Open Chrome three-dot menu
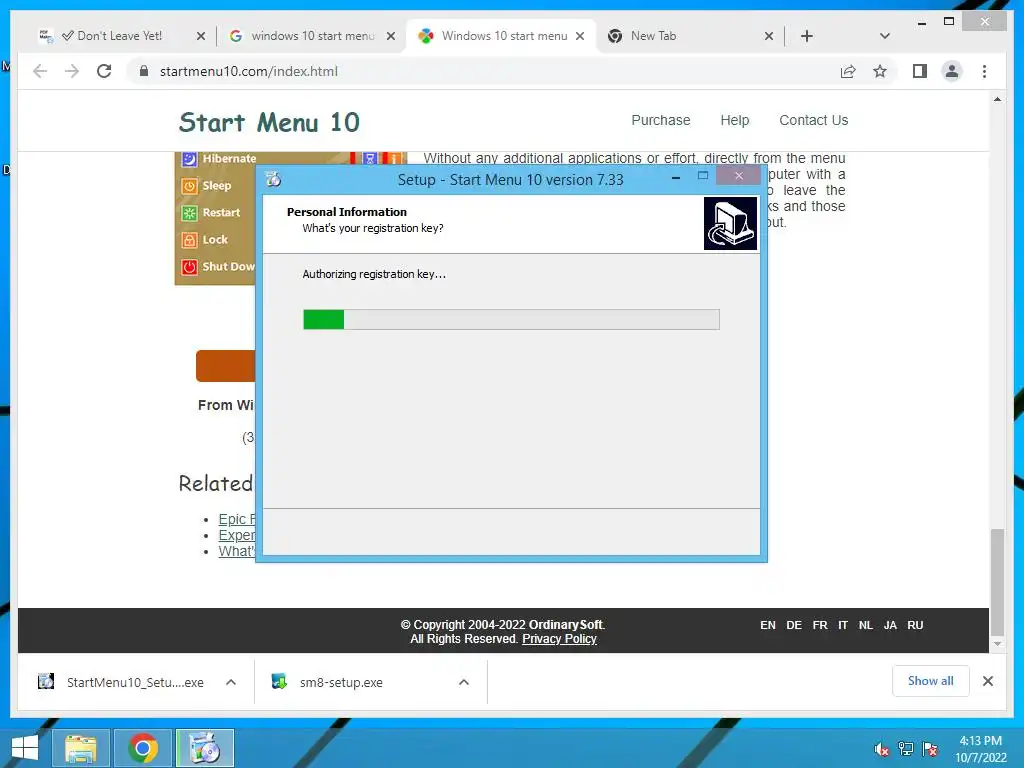1024x768 pixels. [x=984, y=71]
